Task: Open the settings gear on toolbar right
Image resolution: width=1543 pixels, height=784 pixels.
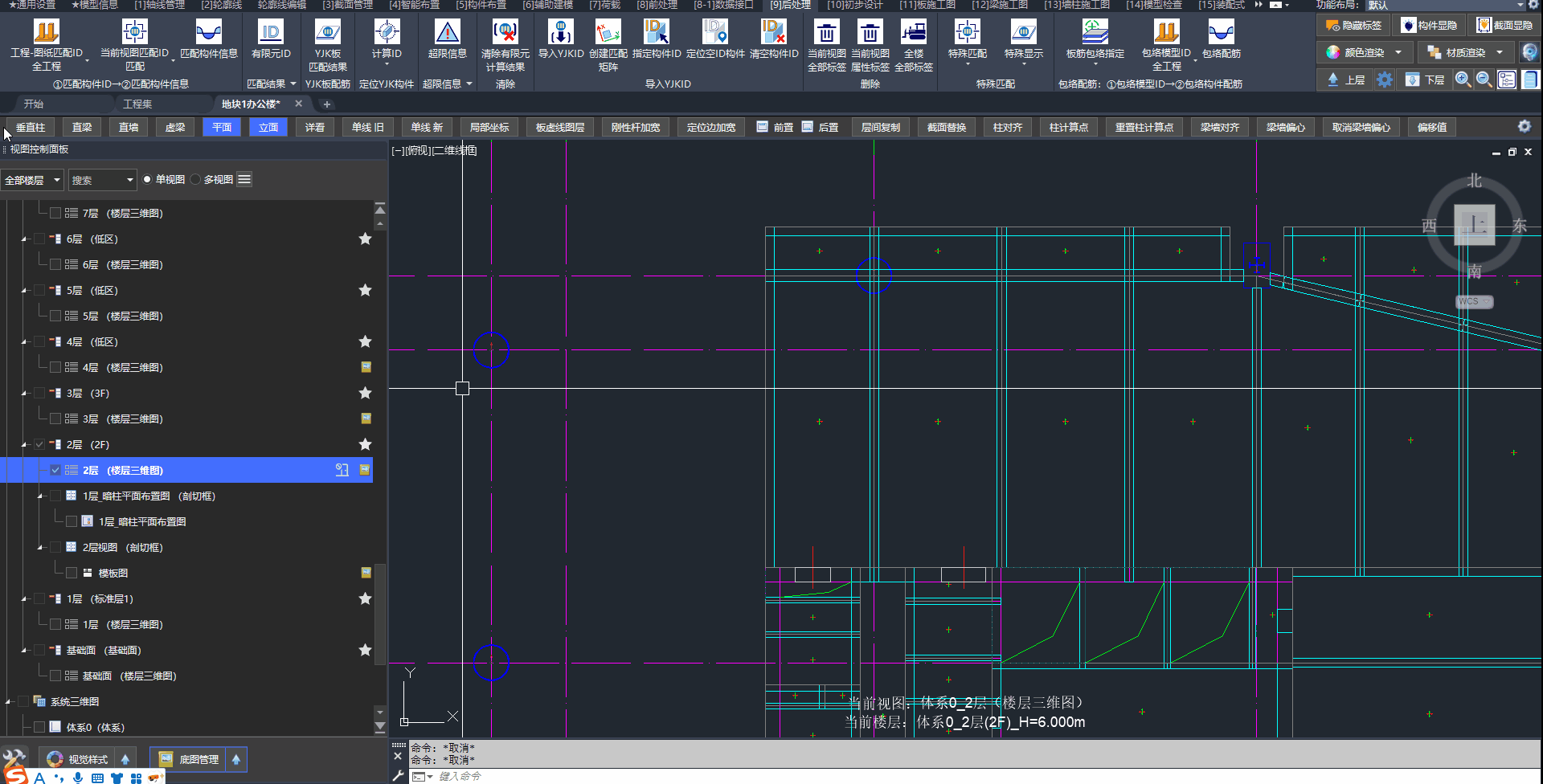Action: tap(1524, 127)
